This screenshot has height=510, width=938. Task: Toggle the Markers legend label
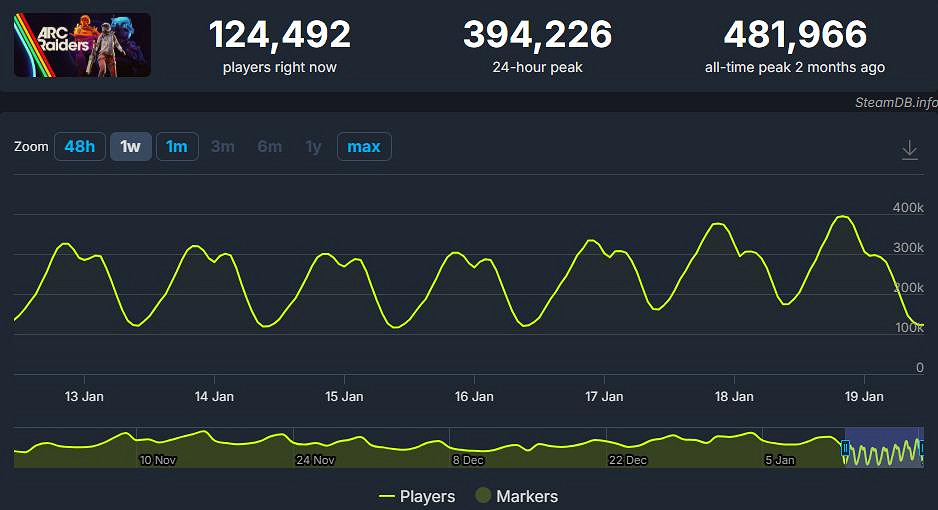[x=527, y=496]
